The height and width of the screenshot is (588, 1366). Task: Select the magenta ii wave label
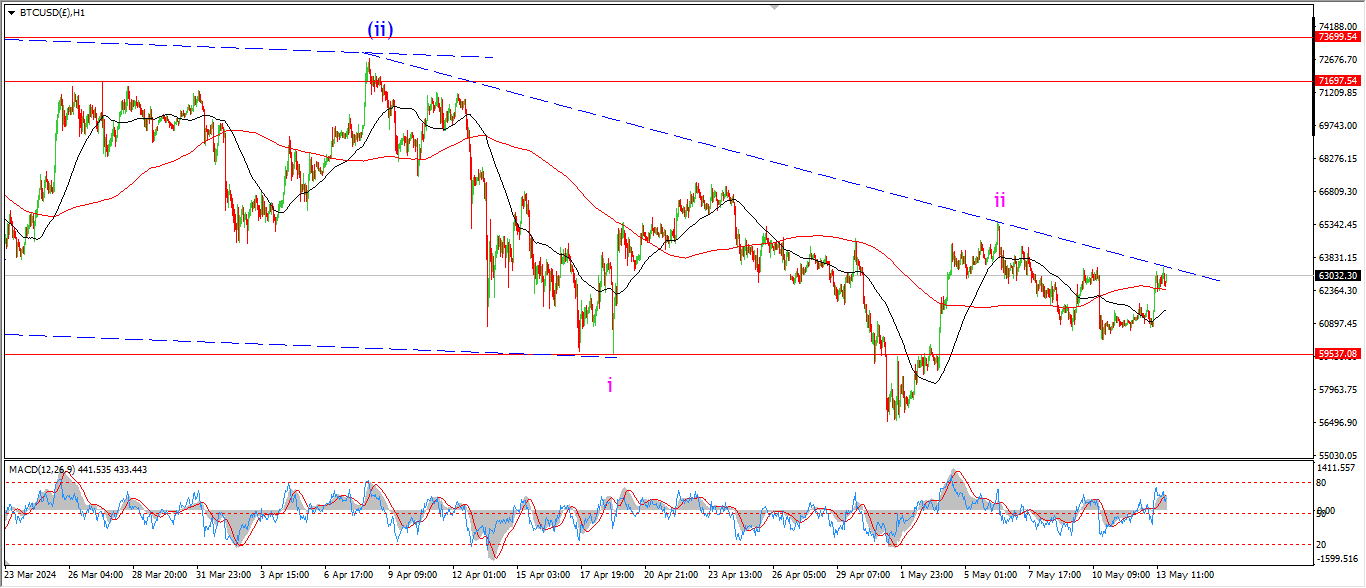[x=999, y=200]
